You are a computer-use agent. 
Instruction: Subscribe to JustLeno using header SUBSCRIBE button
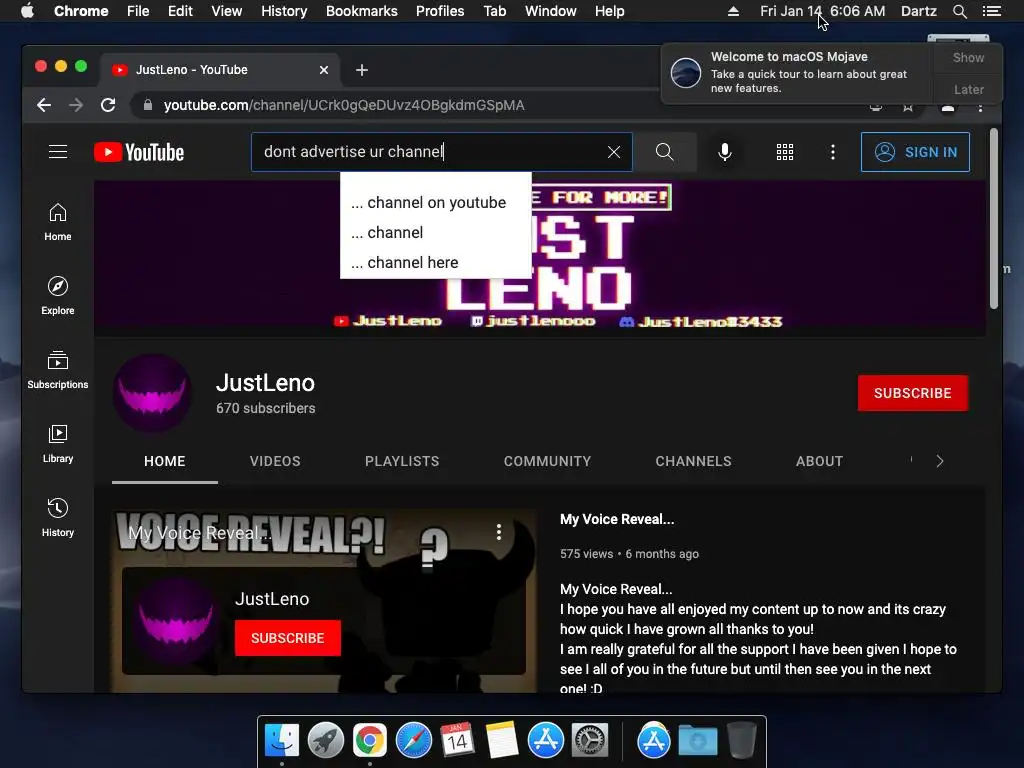click(912, 393)
